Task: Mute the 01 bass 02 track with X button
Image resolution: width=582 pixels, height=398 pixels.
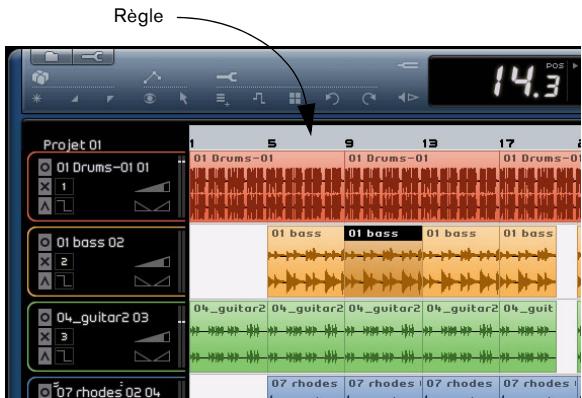Action: tap(45, 261)
